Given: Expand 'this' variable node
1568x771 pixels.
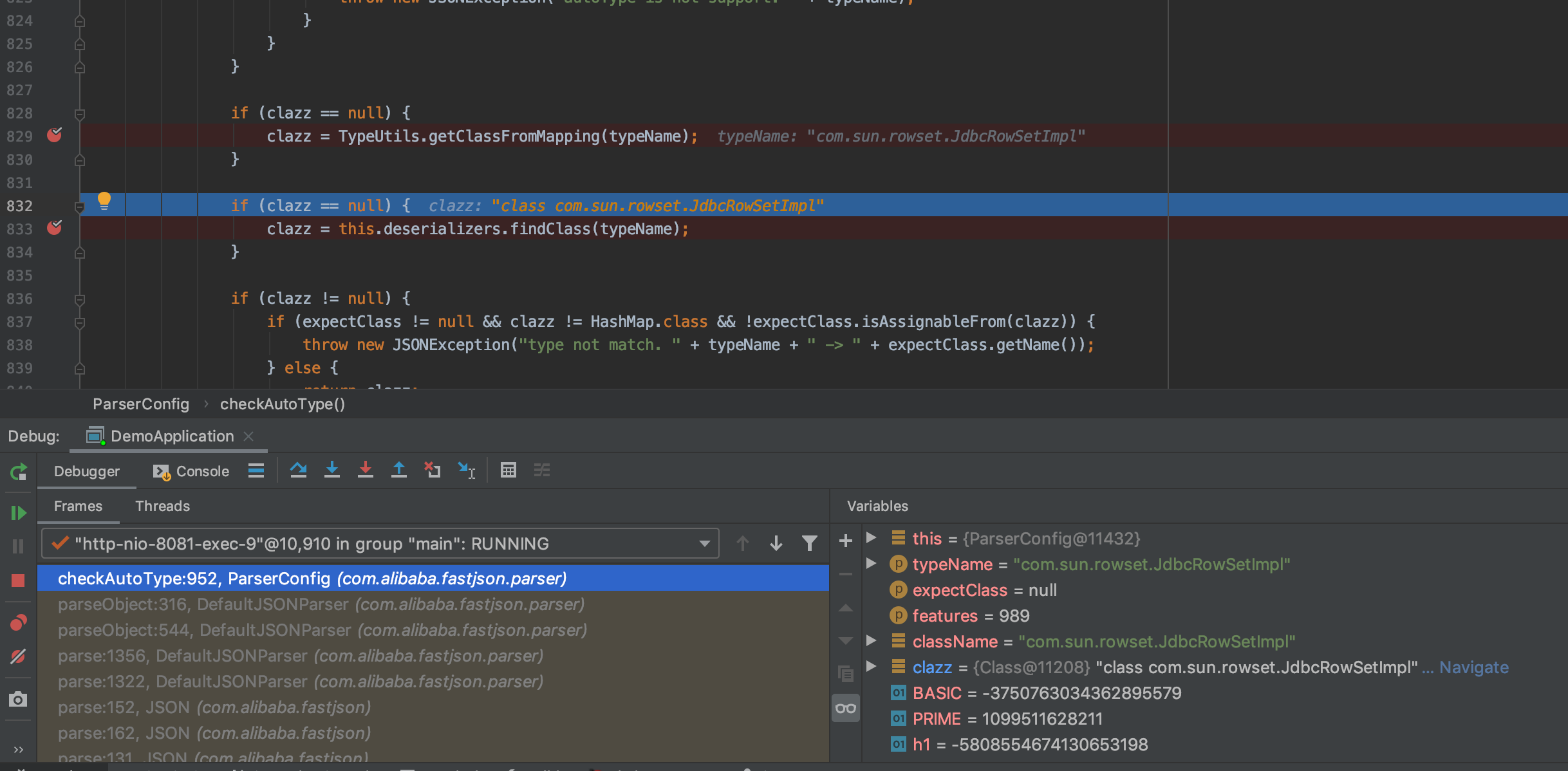Looking at the screenshot, I should [x=872, y=537].
